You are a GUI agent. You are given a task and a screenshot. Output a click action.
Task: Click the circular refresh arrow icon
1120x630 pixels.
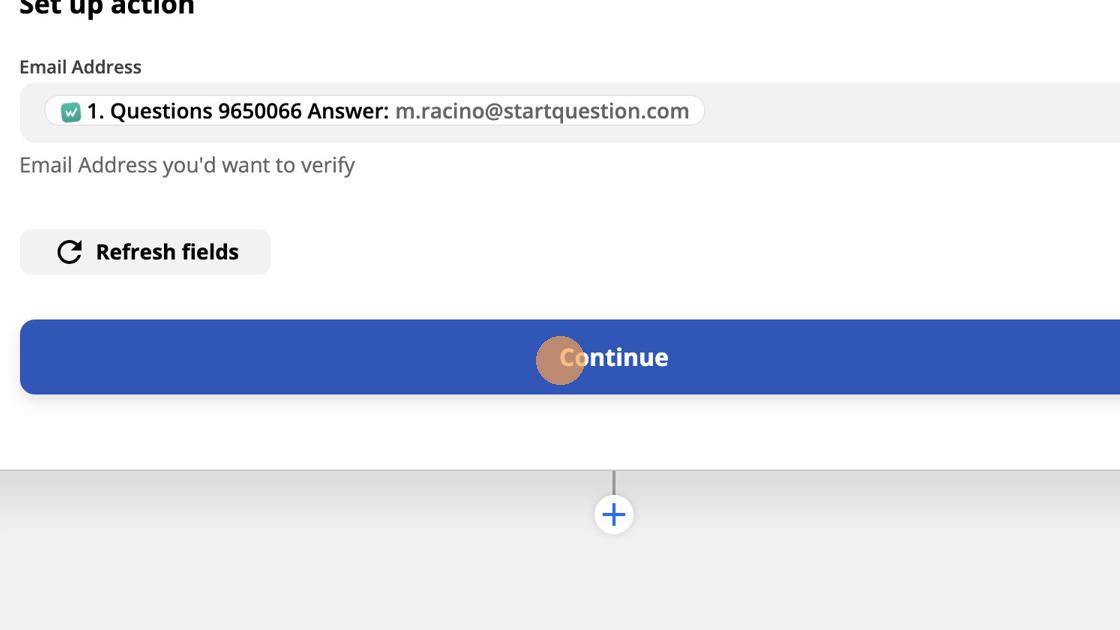69,252
